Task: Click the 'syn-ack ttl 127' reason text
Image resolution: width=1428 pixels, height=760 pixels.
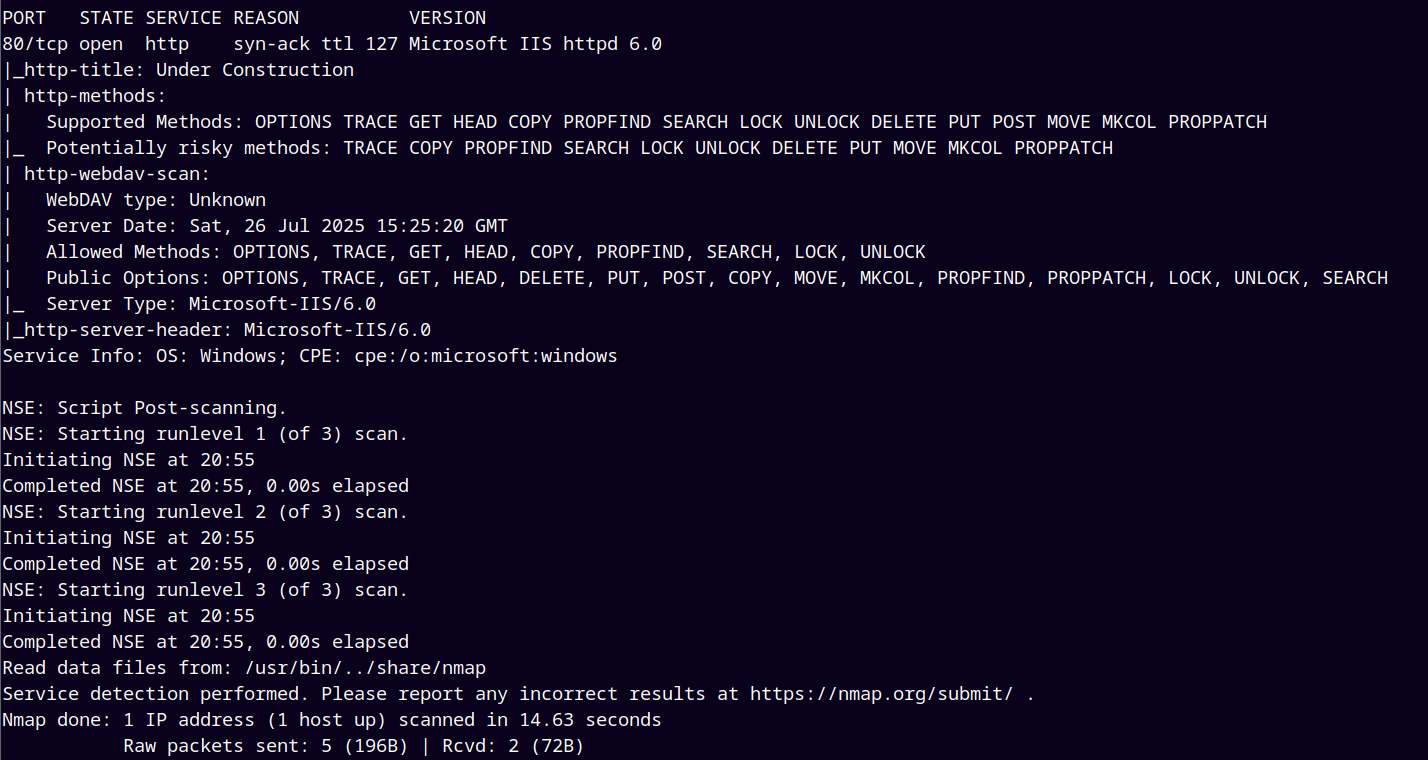Action: [x=316, y=44]
